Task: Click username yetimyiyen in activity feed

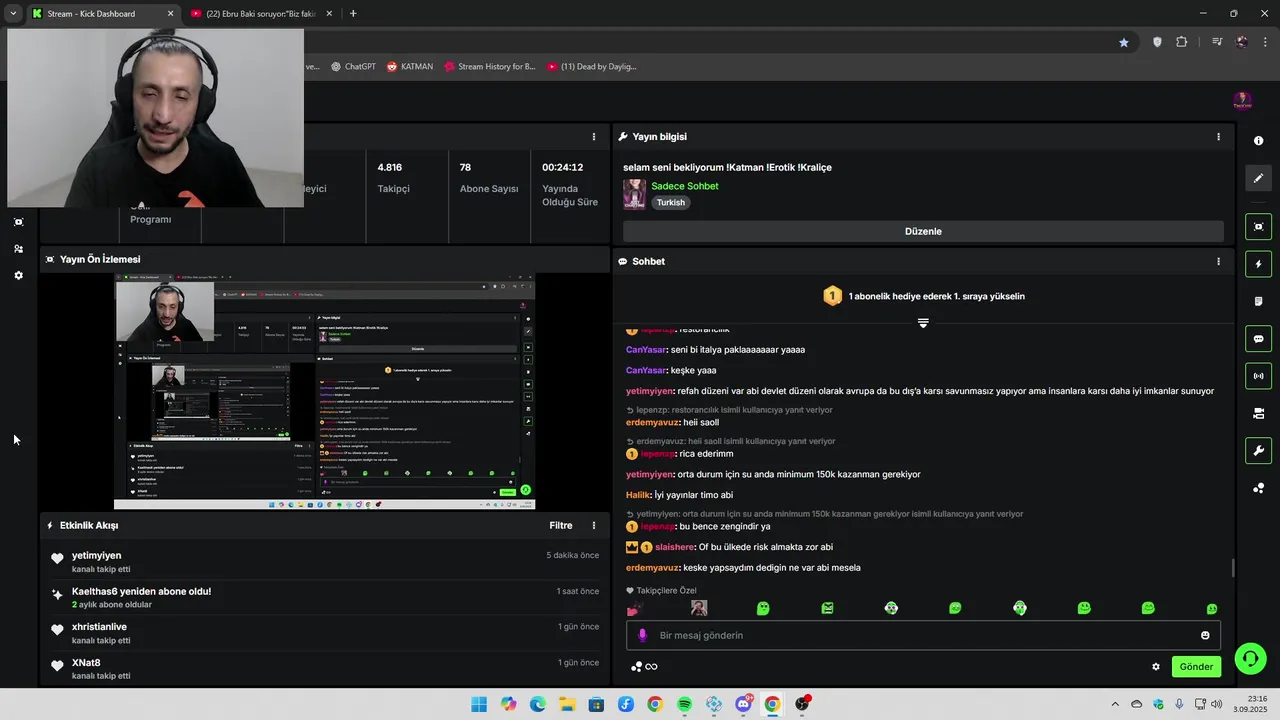Action: pos(96,556)
